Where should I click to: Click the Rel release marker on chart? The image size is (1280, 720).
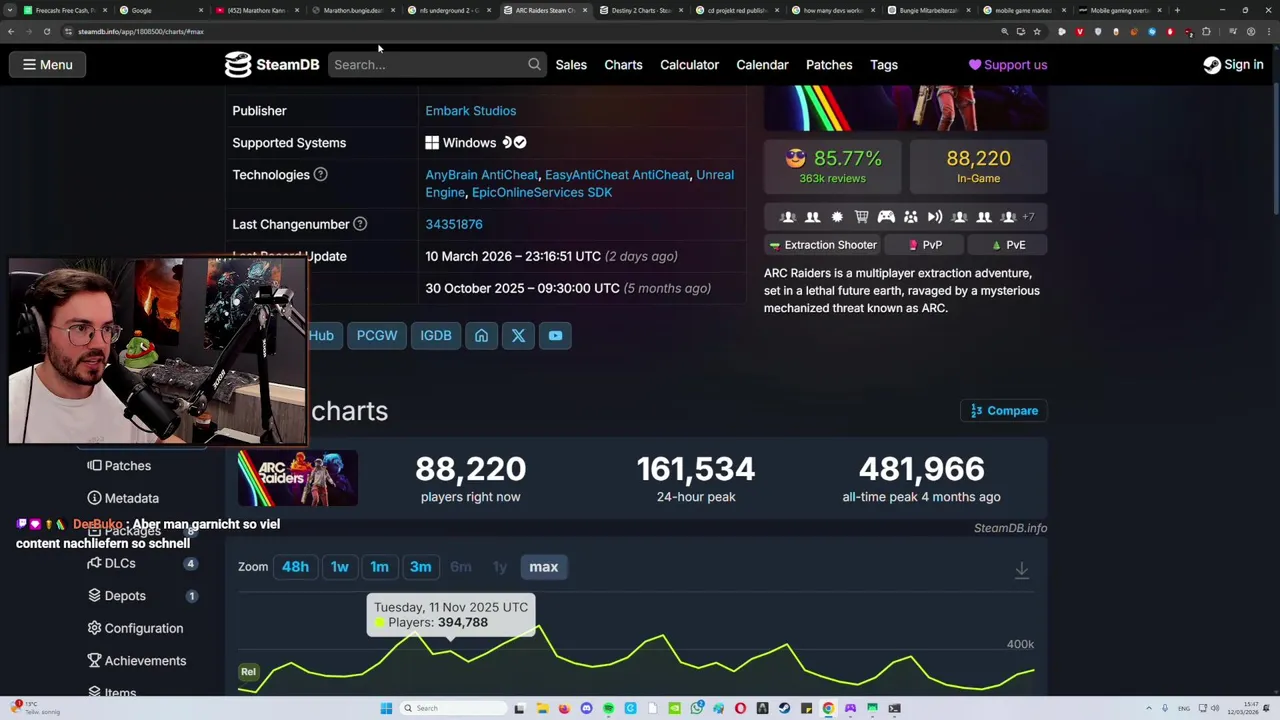(248, 672)
